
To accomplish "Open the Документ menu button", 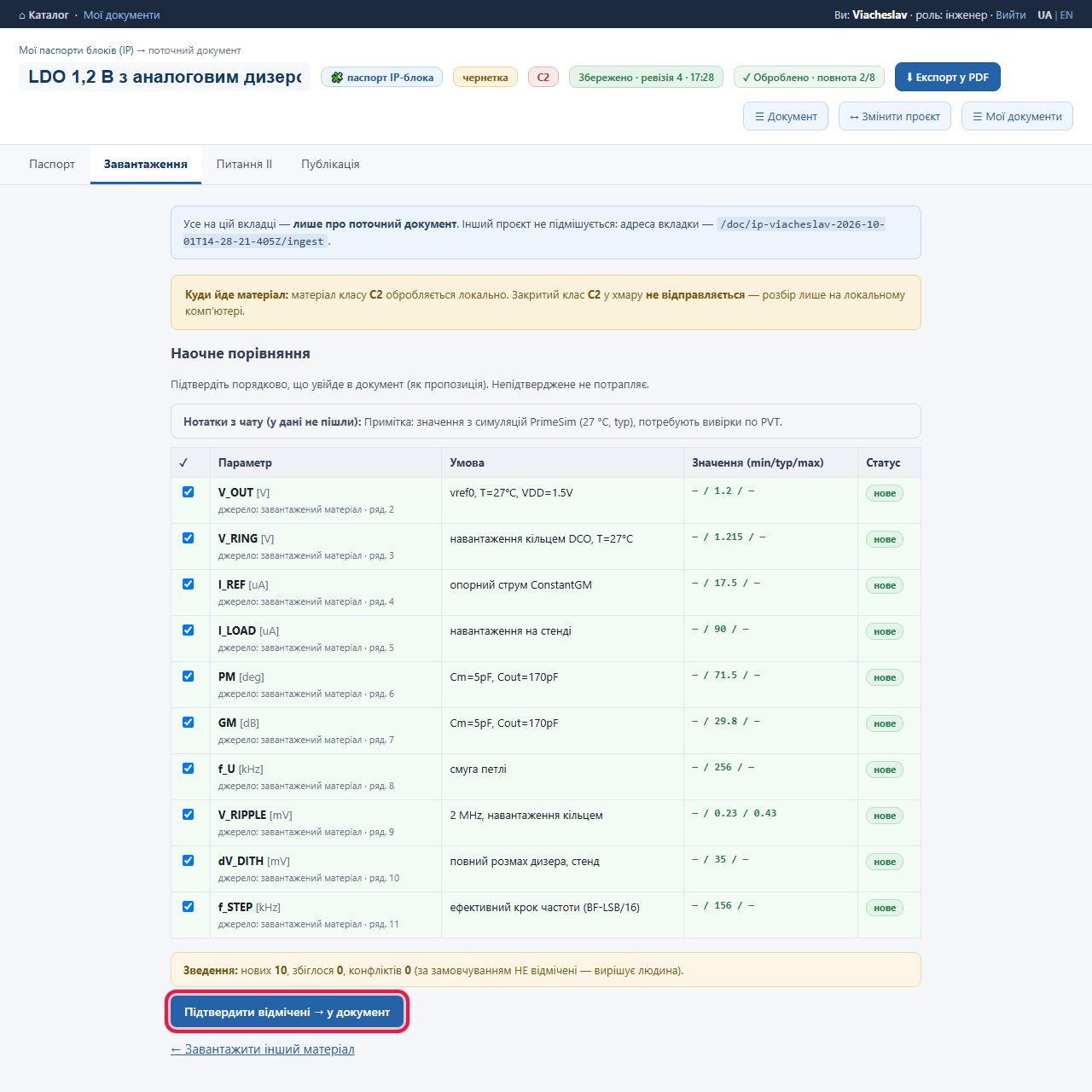I will point(786,116).
